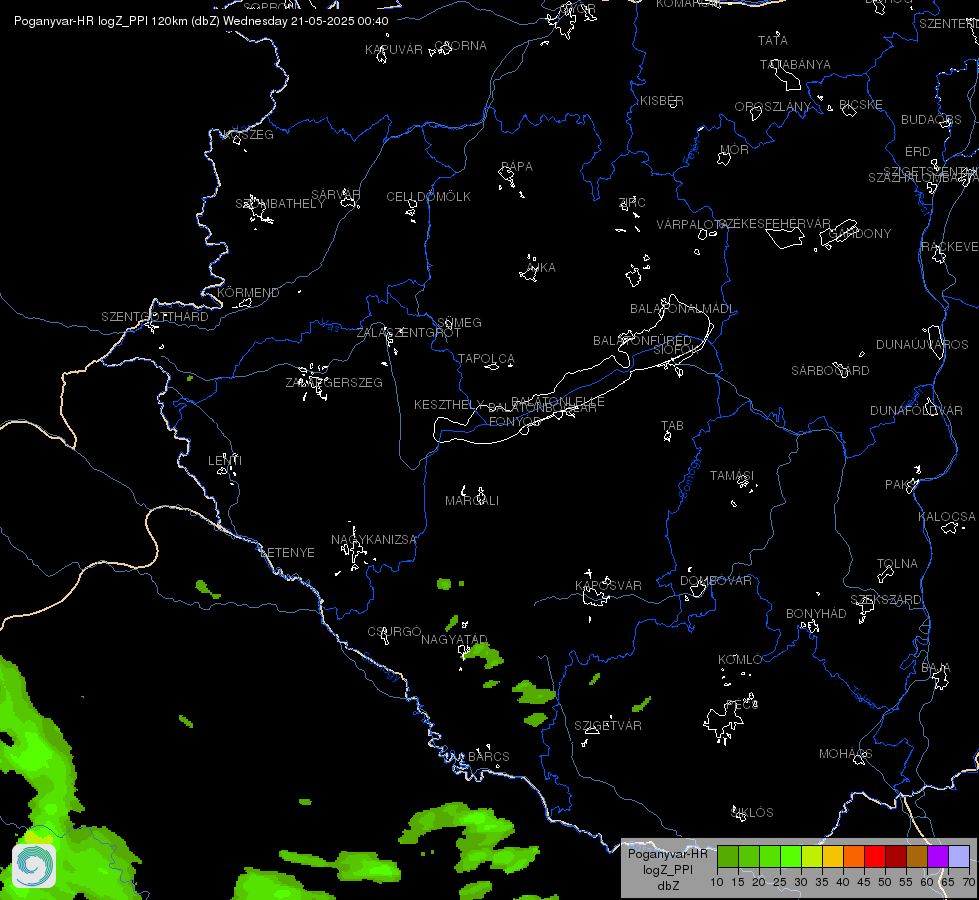Image resolution: width=979 pixels, height=900 pixels.
Task: Click the AJKA city label
Action: click(x=541, y=268)
